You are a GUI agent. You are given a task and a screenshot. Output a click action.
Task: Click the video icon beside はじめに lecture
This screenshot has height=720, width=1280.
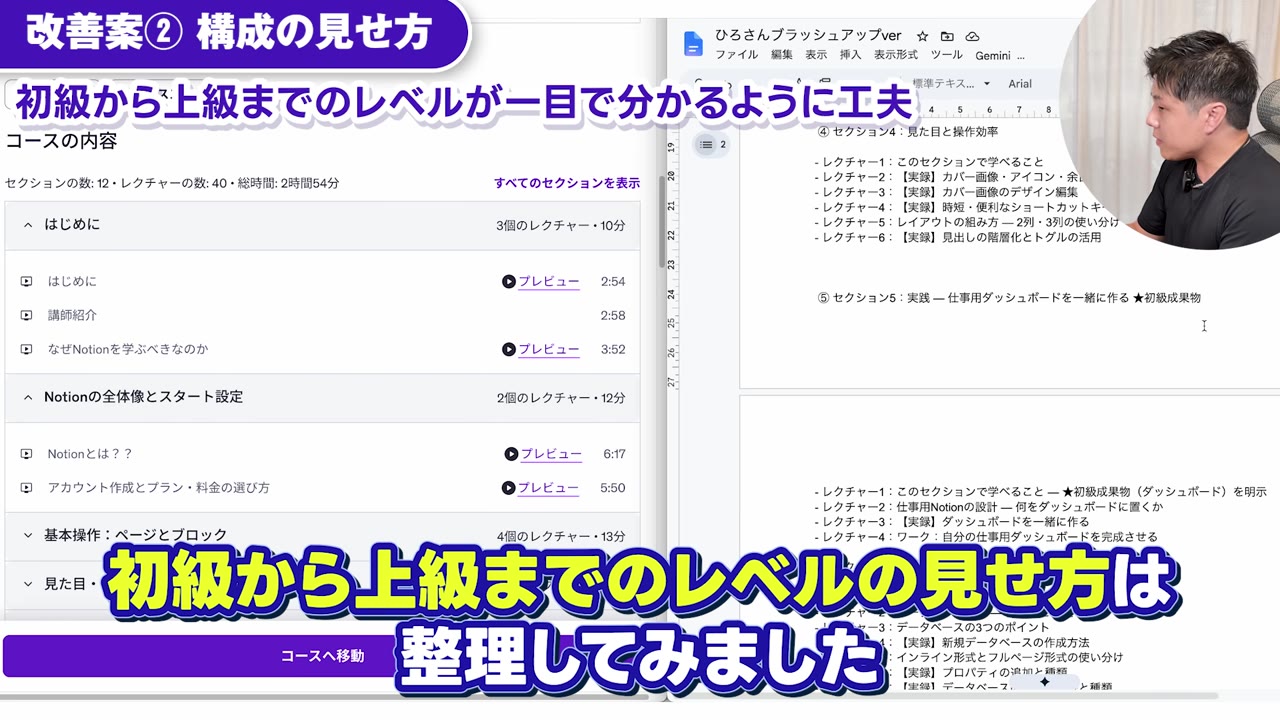(26, 282)
